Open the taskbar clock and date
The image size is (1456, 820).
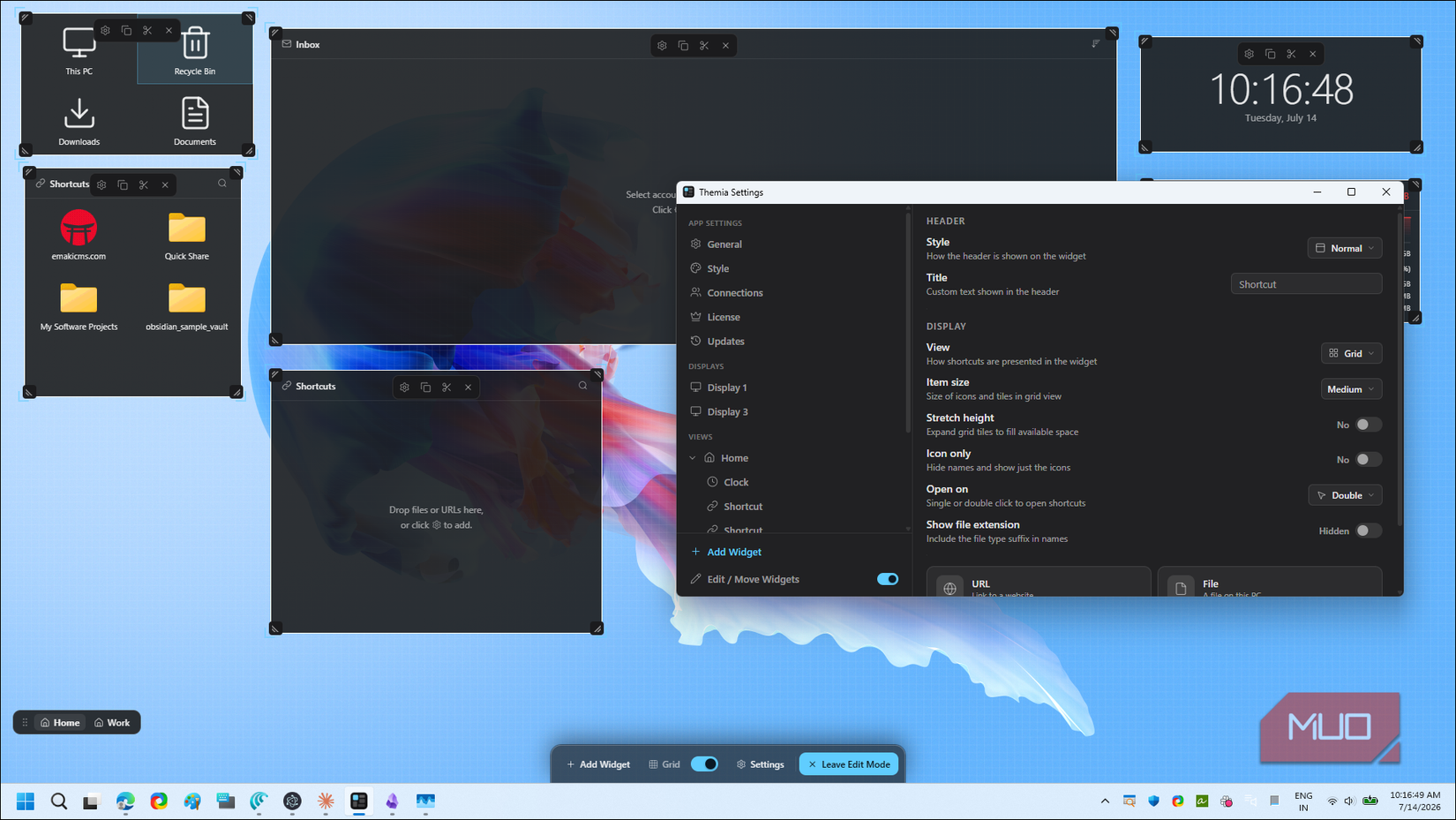(1415, 801)
